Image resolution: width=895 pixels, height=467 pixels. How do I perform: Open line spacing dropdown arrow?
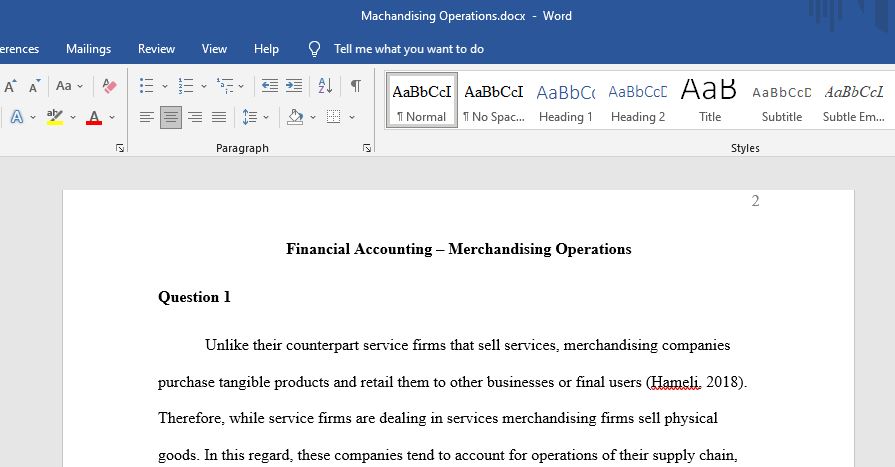coord(266,118)
